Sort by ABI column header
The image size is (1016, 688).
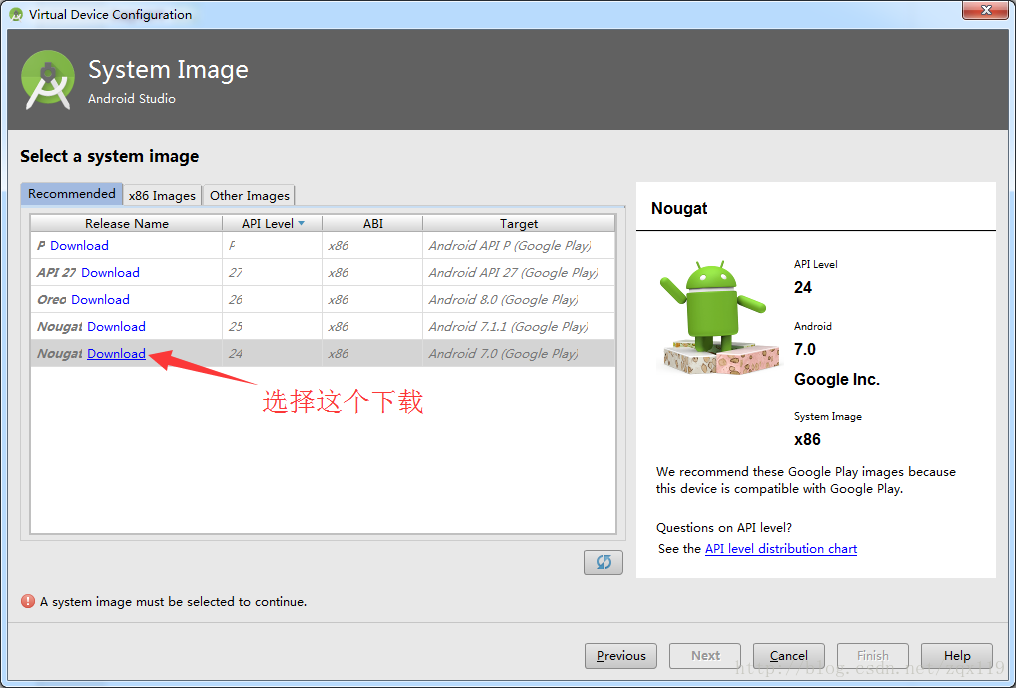pyautogui.click(x=373, y=224)
